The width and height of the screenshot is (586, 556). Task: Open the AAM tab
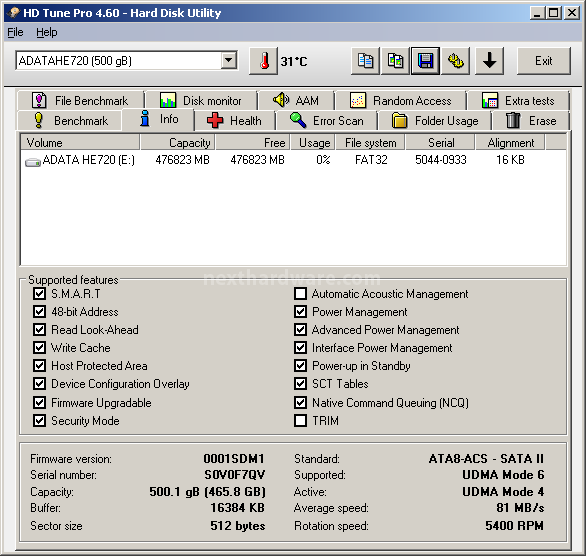coord(296,101)
